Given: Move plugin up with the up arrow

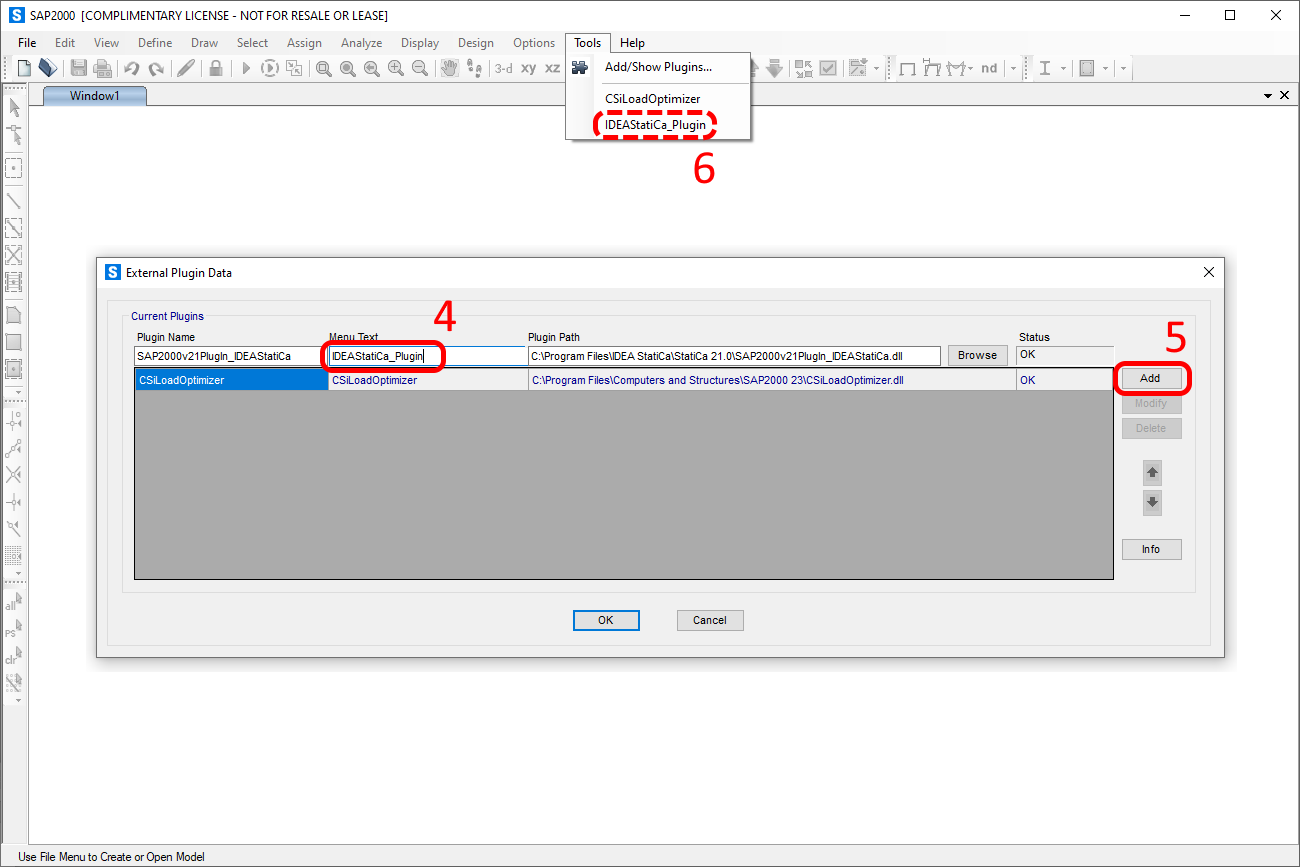Looking at the screenshot, I should pos(1152,473).
